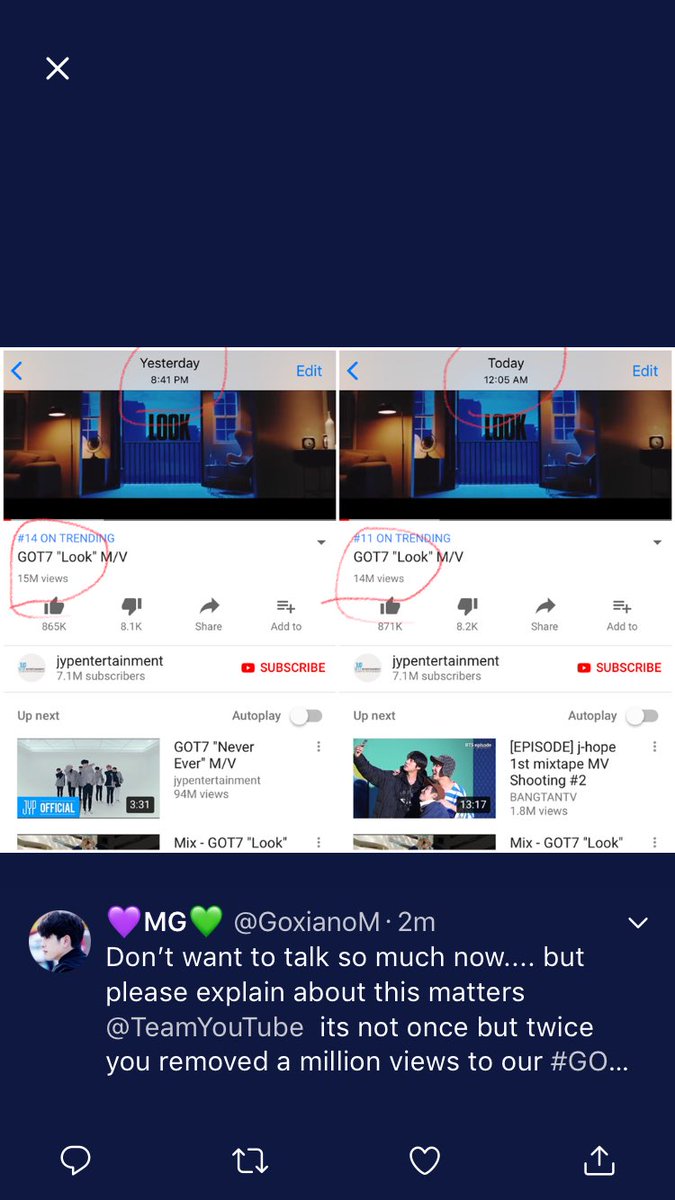Select the title GOT7 "Never Ever" M/V

214,755
